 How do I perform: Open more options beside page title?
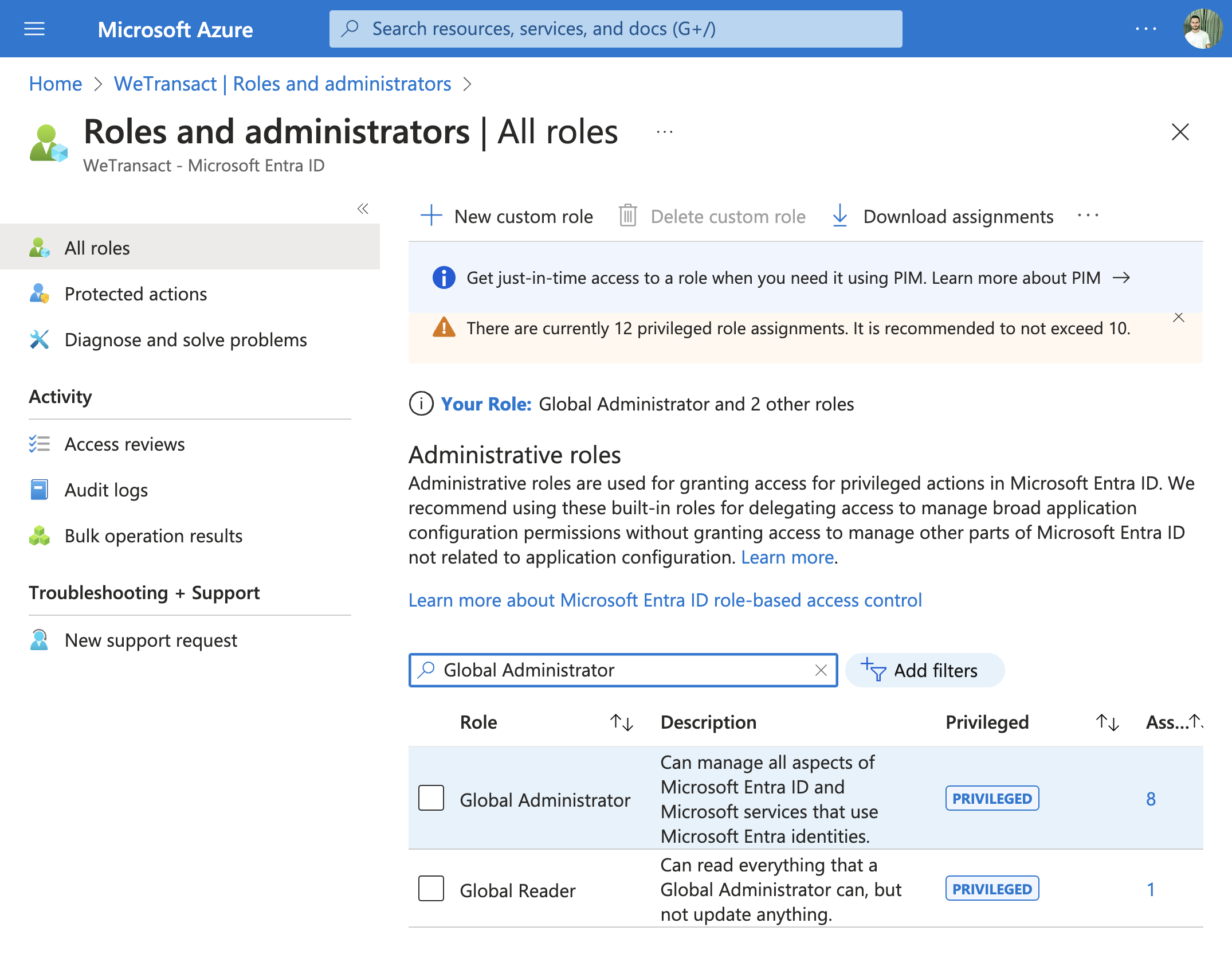coord(665,132)
